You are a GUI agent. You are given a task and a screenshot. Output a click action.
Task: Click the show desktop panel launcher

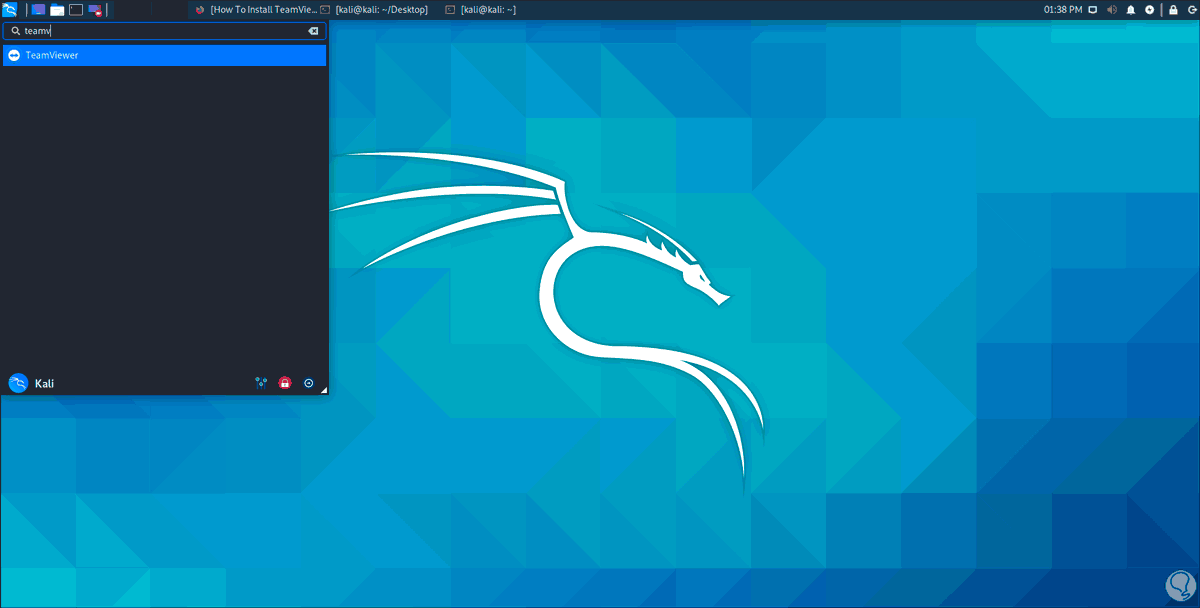click(39, 9)
